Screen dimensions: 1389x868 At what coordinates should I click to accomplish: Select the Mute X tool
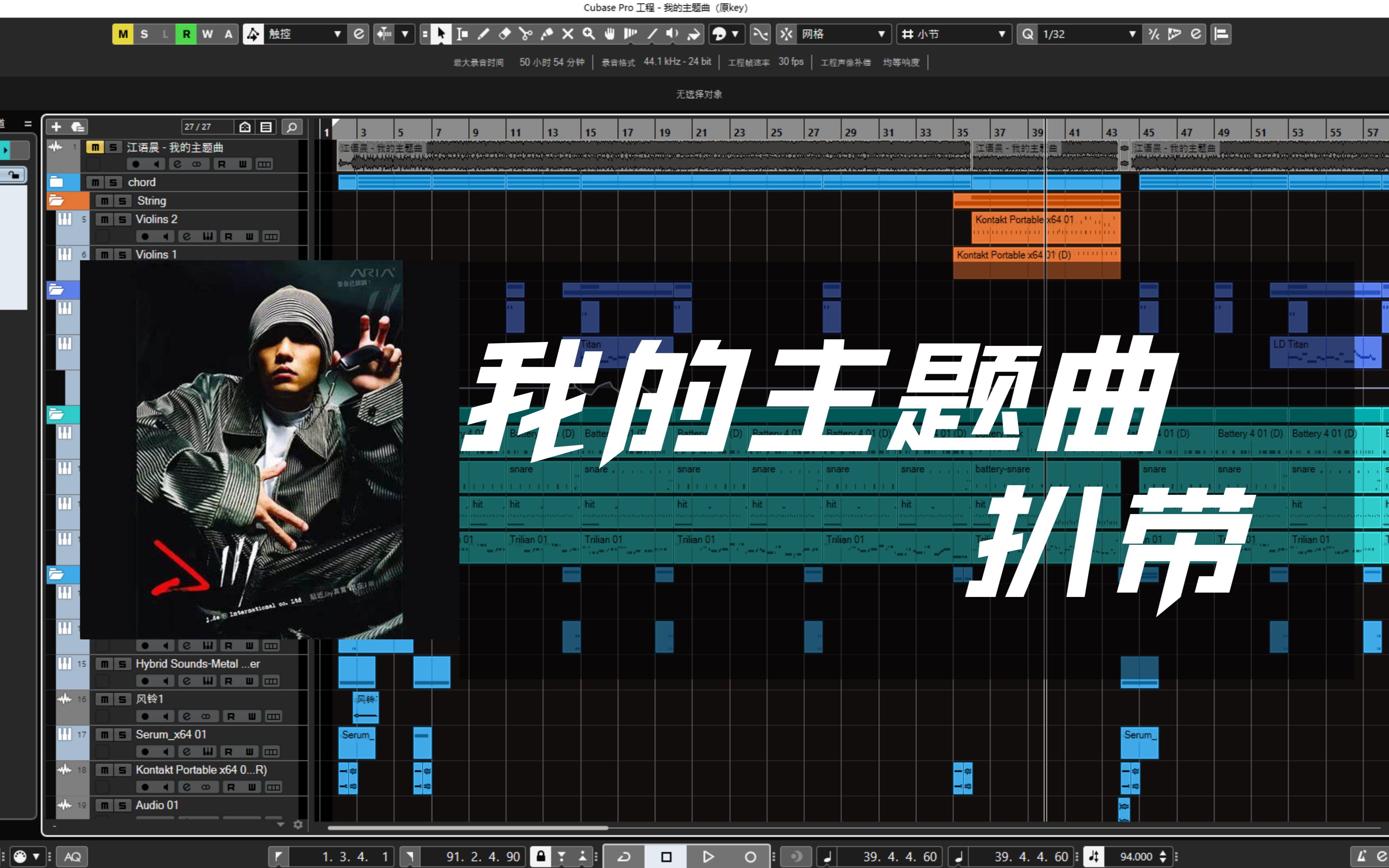(568, 34)
